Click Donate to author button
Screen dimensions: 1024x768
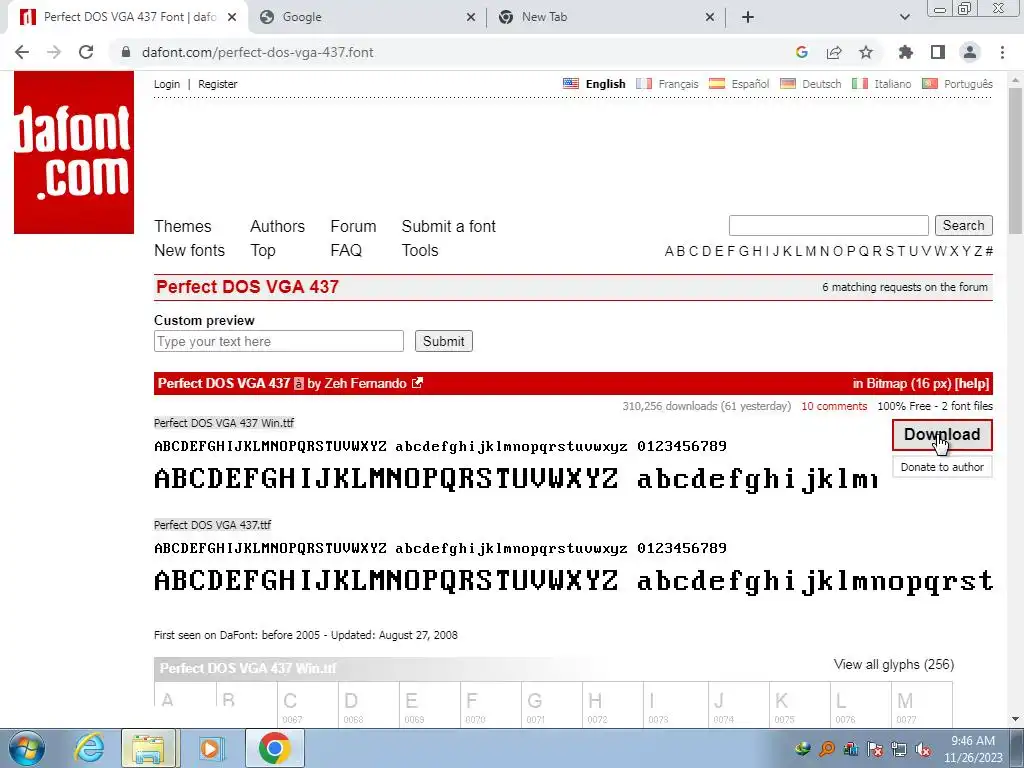[x=942, y=467]
